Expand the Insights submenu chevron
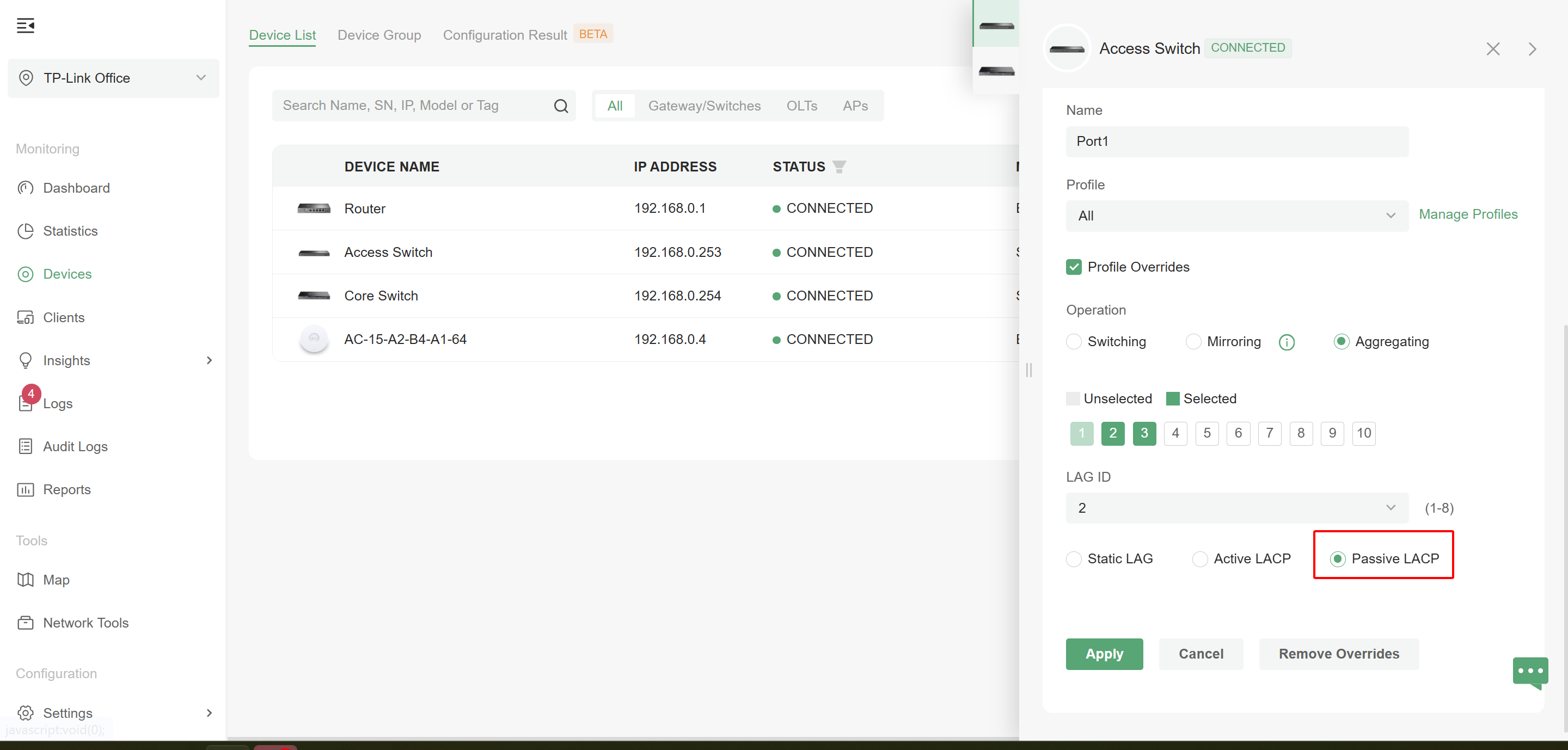Image resolution: width=1568 pixels, height=750 pixels. tap(210, 361)
